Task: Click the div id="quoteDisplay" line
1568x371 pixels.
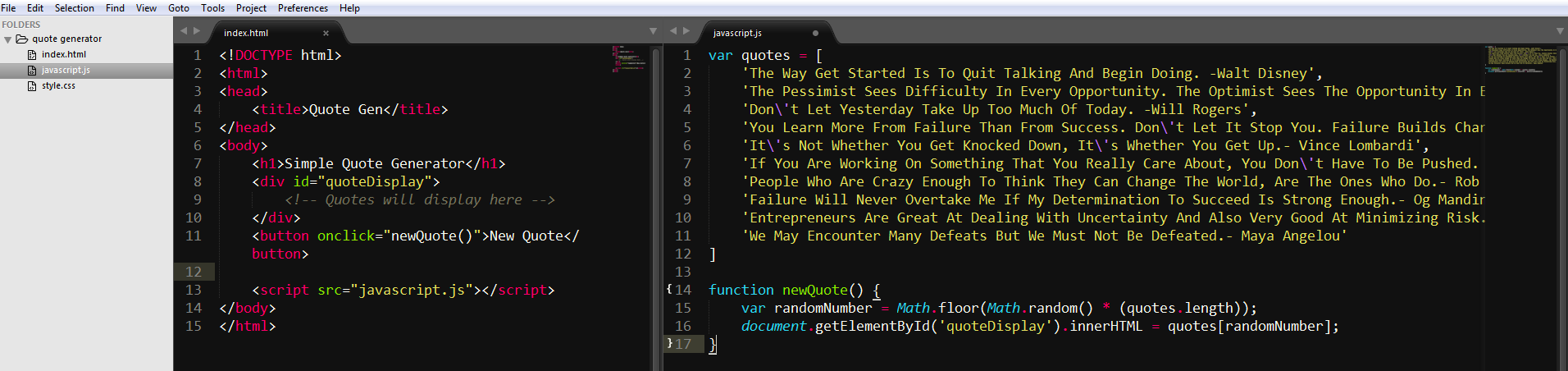Action: coord(345,181)
